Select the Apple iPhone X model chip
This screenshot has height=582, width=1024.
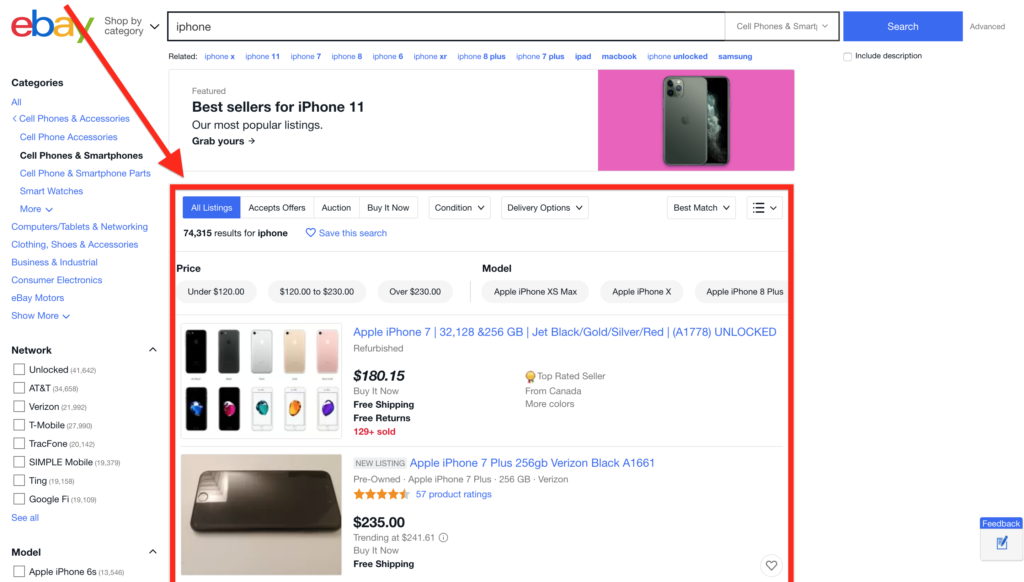[x=641, y=292]
